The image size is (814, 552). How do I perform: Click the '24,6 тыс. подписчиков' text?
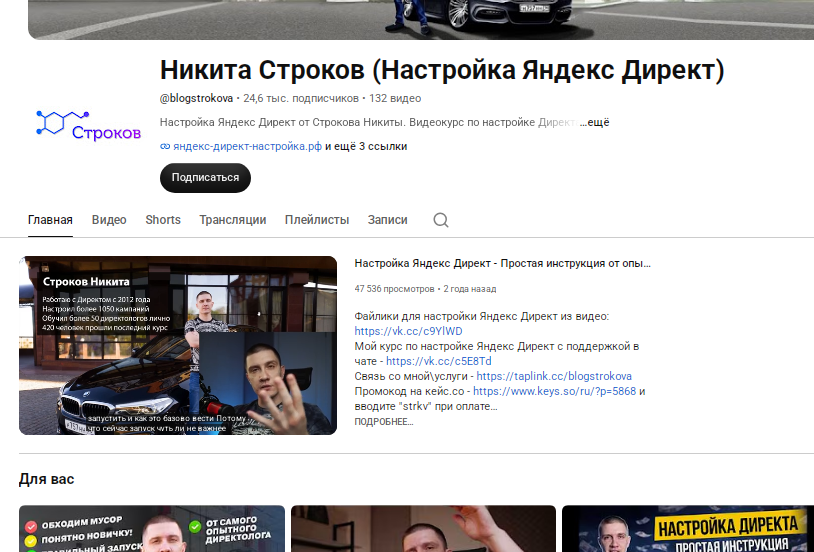tap(301, 98)
